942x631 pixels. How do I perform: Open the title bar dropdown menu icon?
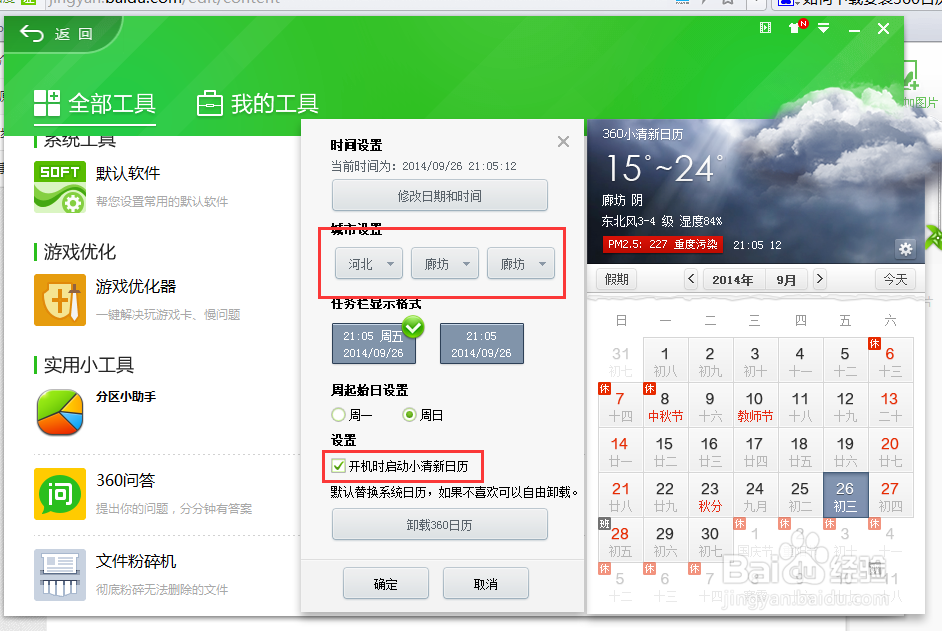(x=824, y=28)
